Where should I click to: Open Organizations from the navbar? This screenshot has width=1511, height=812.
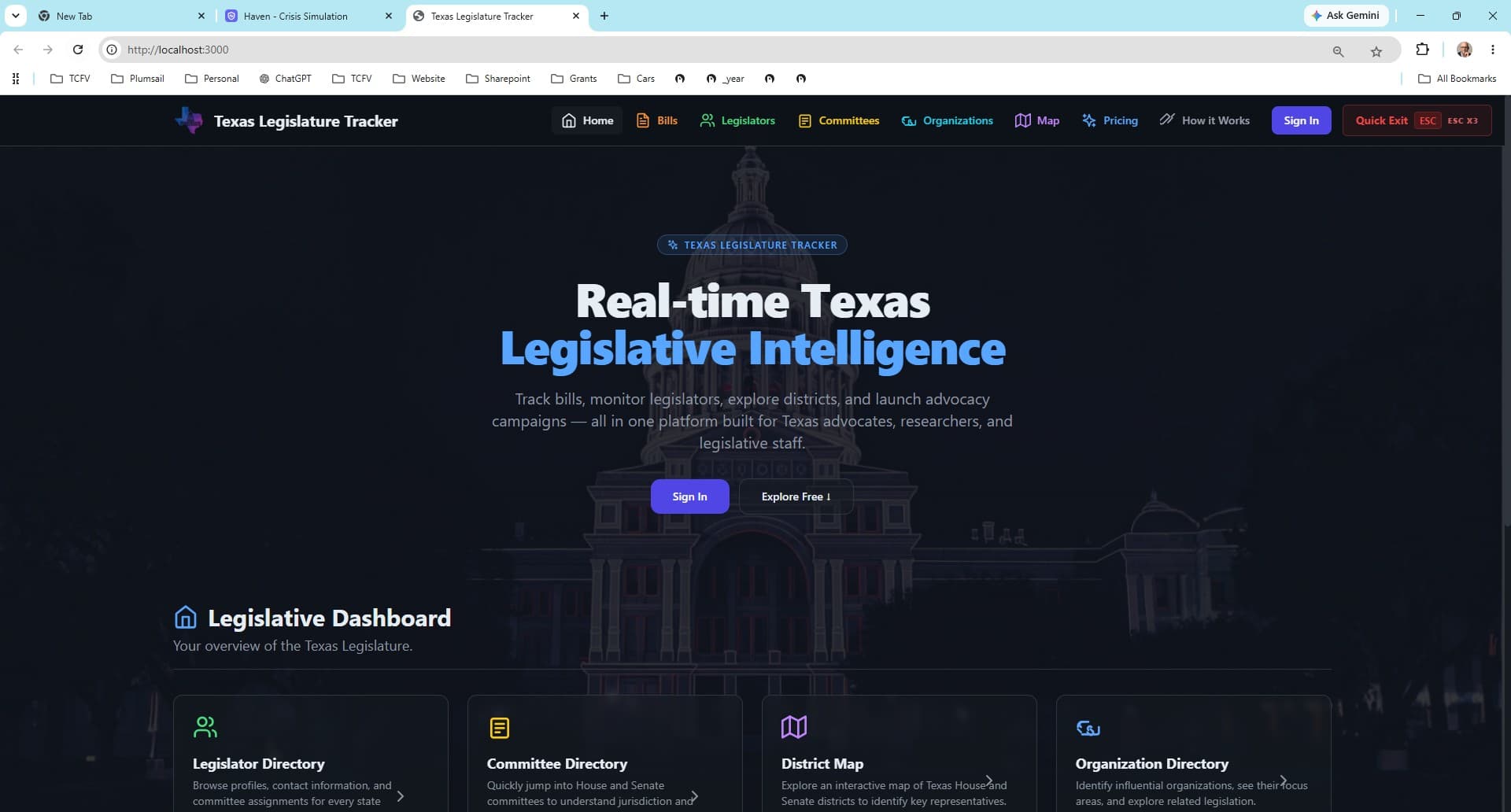(947, 120)
